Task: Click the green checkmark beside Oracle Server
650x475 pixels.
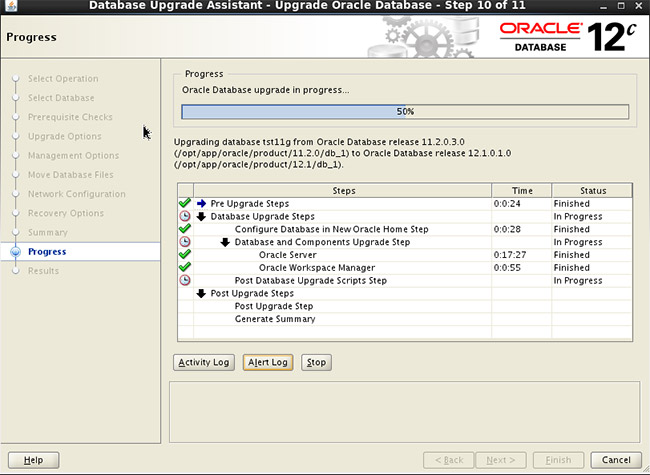Action: click(x=185, y=254)
